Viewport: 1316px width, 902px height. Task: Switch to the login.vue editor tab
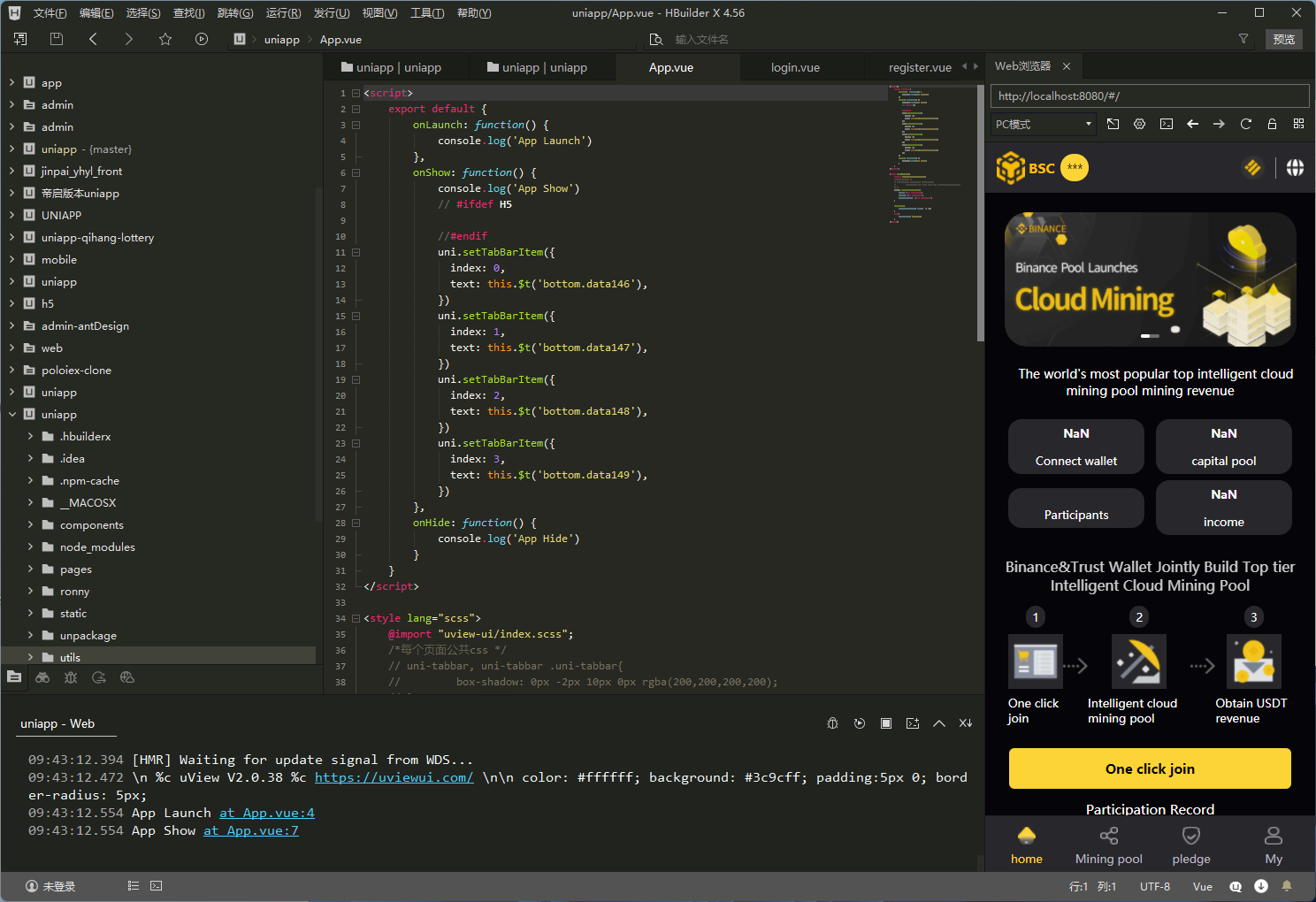795,67
